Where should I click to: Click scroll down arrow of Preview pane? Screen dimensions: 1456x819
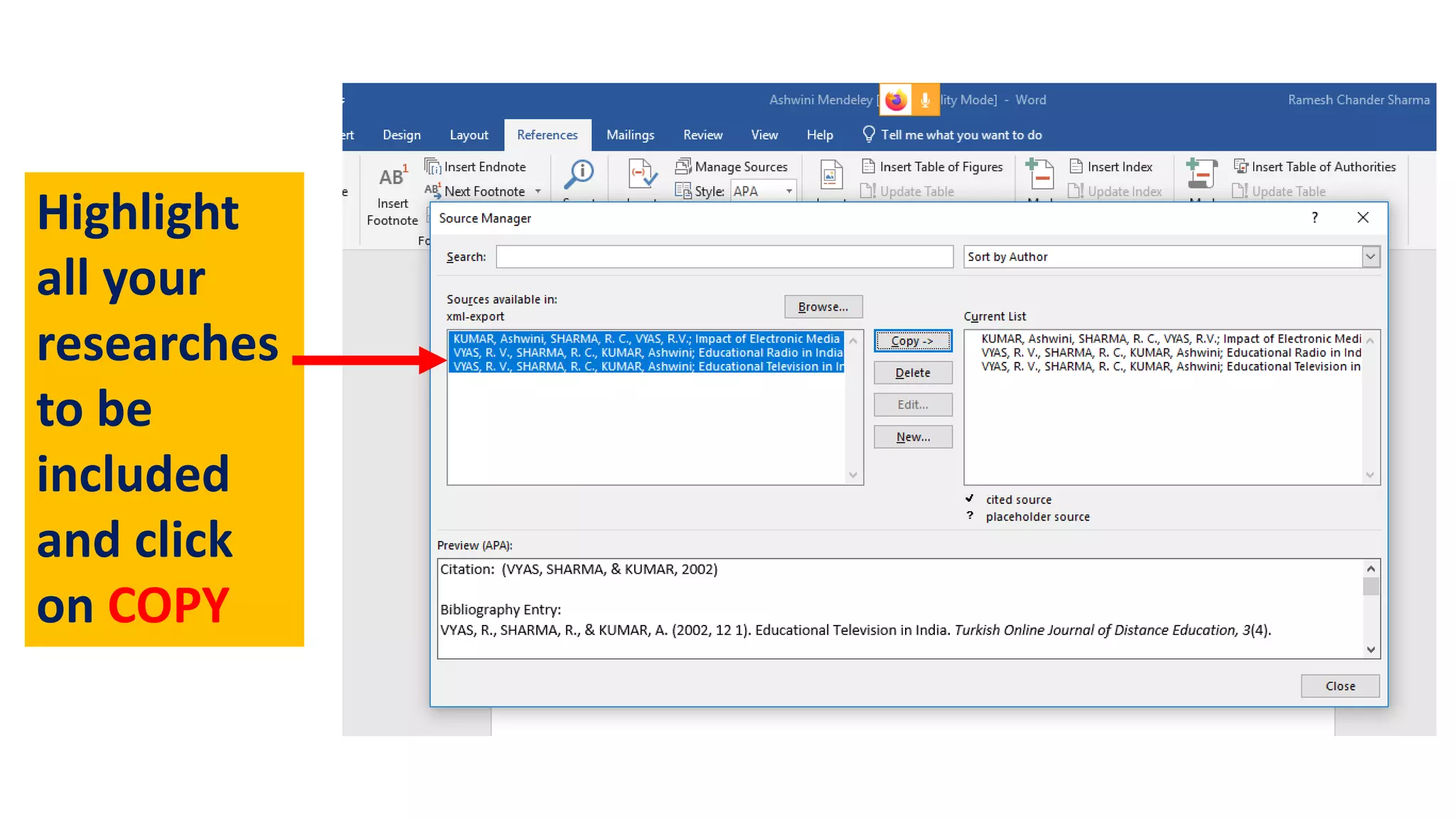click(1371, 649)
